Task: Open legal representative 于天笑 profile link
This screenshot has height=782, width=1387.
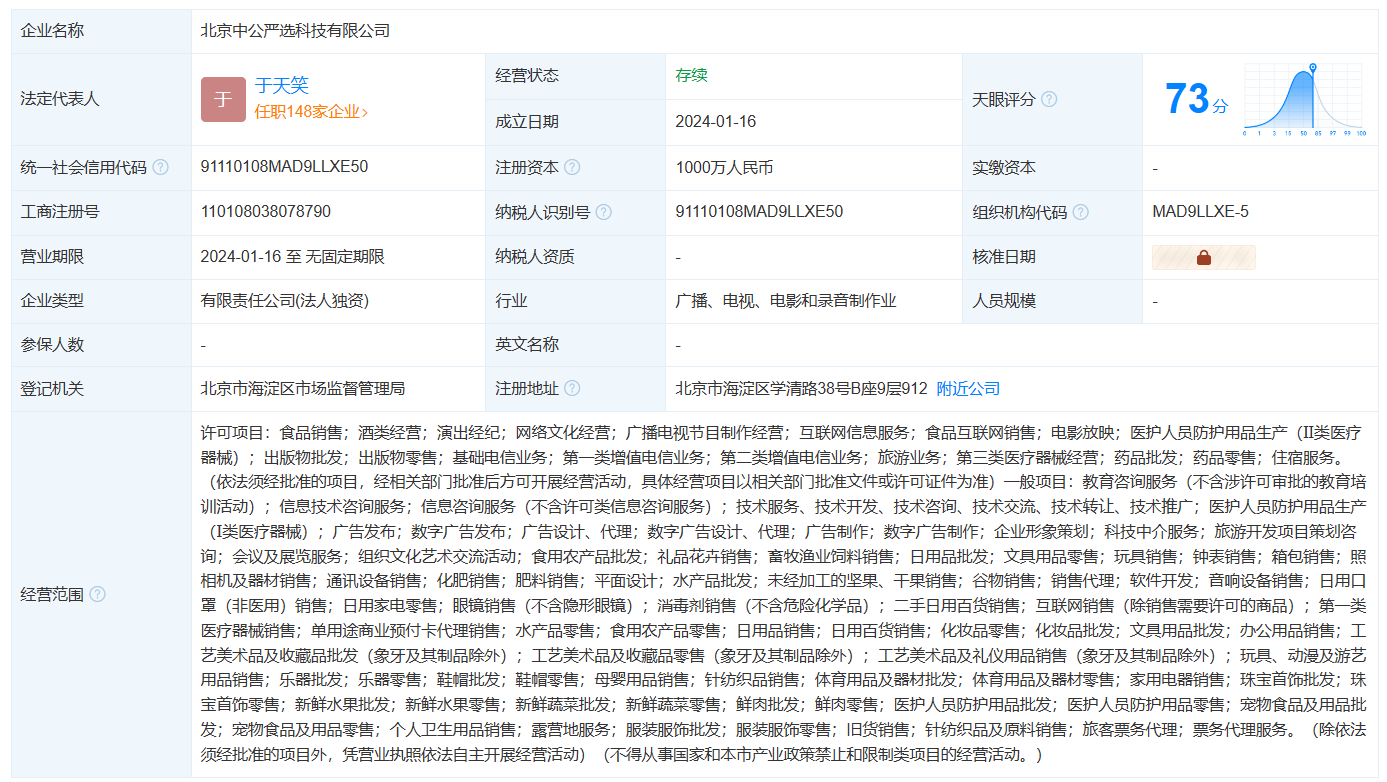Action: pos(281,86)
